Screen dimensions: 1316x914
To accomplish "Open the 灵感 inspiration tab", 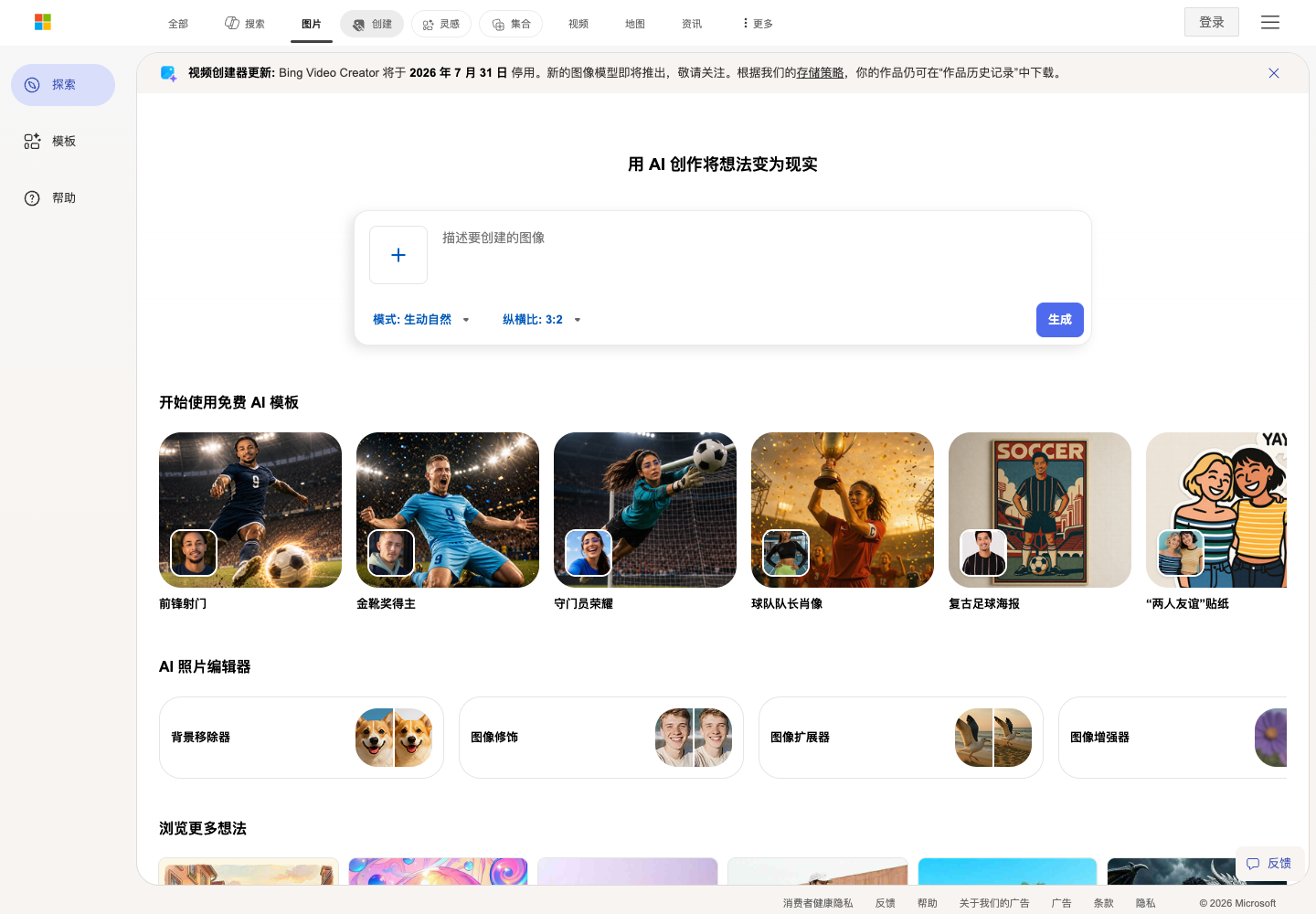I will coord(441,24).
